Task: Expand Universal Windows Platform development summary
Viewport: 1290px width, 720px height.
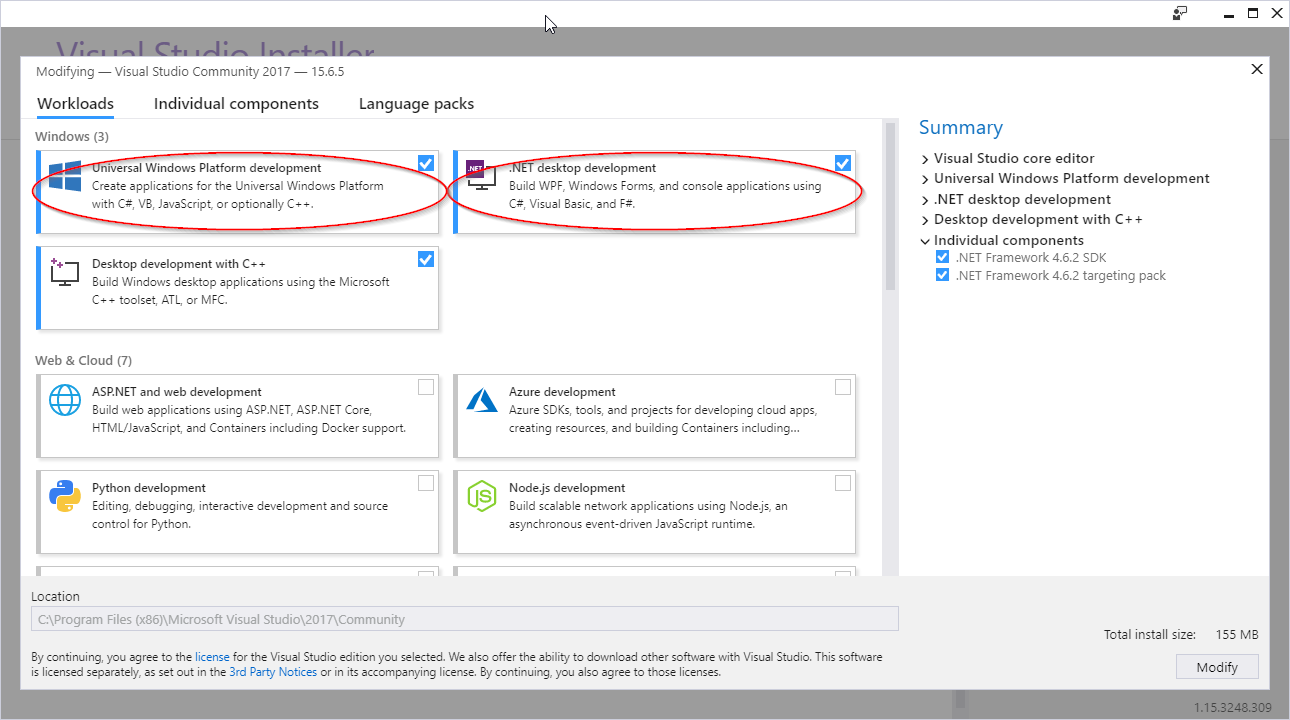Action: 925,179
